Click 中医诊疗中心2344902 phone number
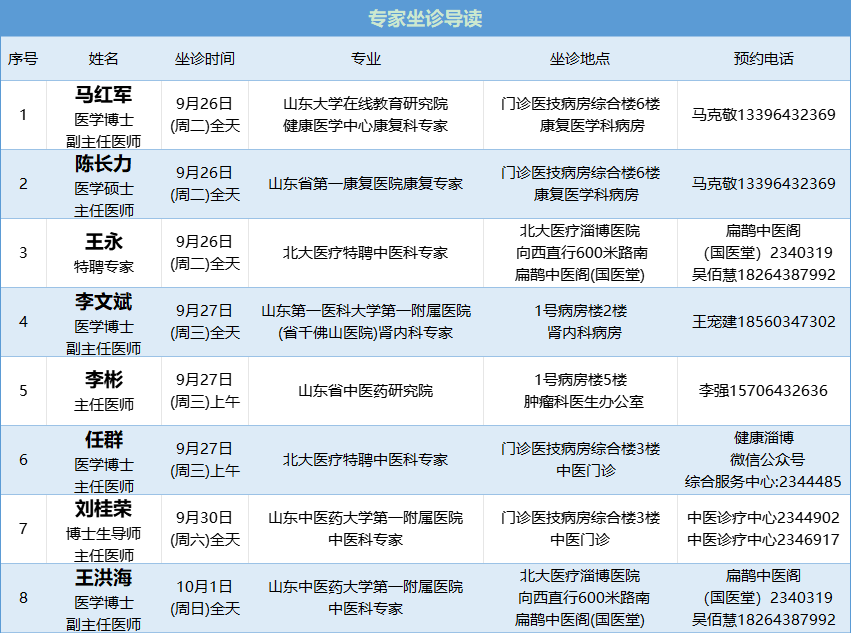851x633 pixels. (763, 517)
